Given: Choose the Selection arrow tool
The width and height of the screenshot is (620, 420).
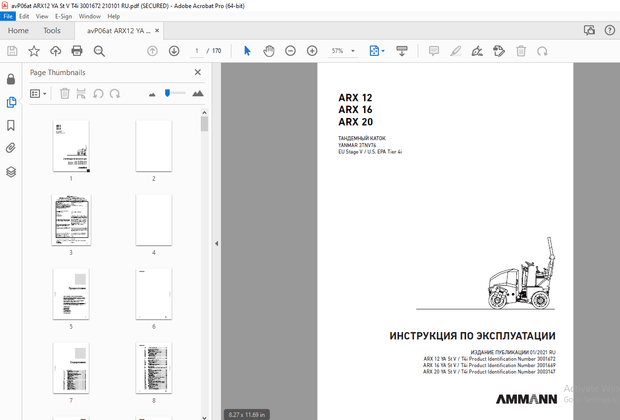Looking at the screenshot, I should tap(248, 51).
